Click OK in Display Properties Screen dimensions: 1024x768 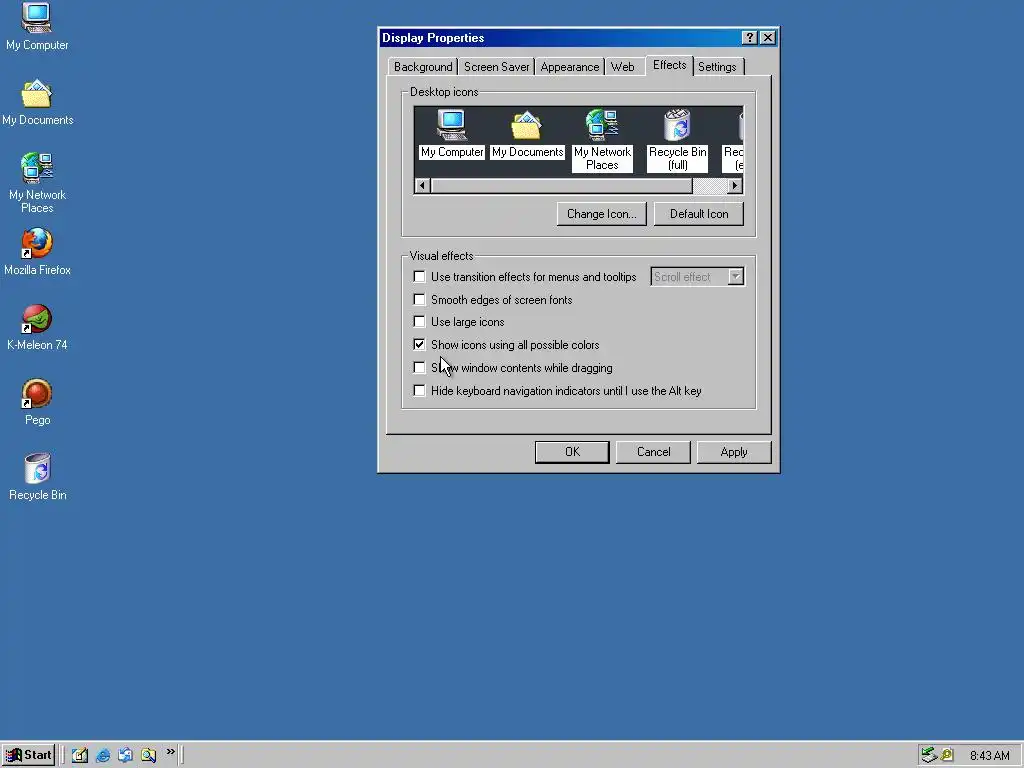tap(572, 452)
